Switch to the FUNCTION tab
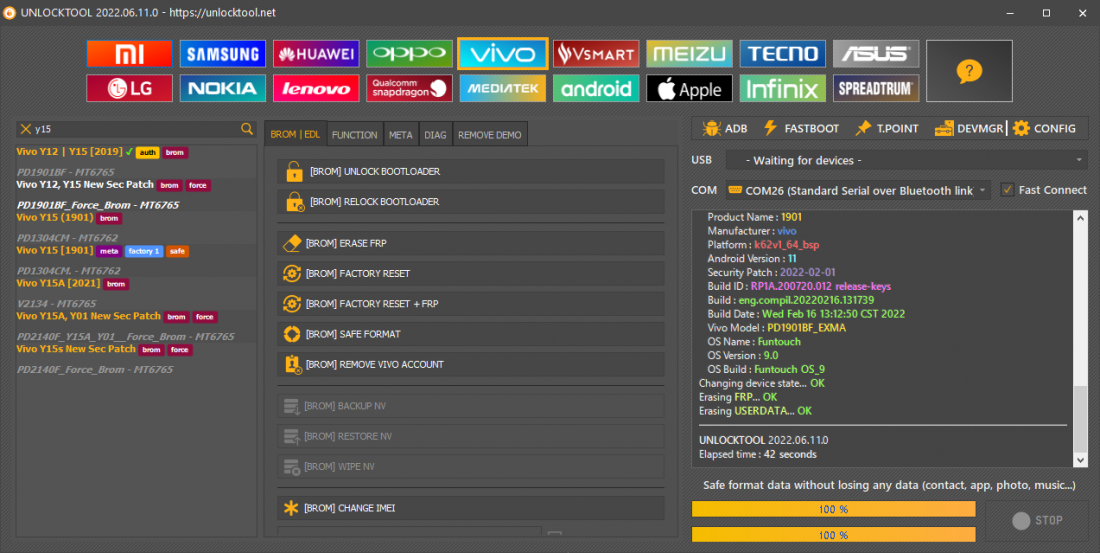This screenshot has width=1100, height=553. coord(354,135)
